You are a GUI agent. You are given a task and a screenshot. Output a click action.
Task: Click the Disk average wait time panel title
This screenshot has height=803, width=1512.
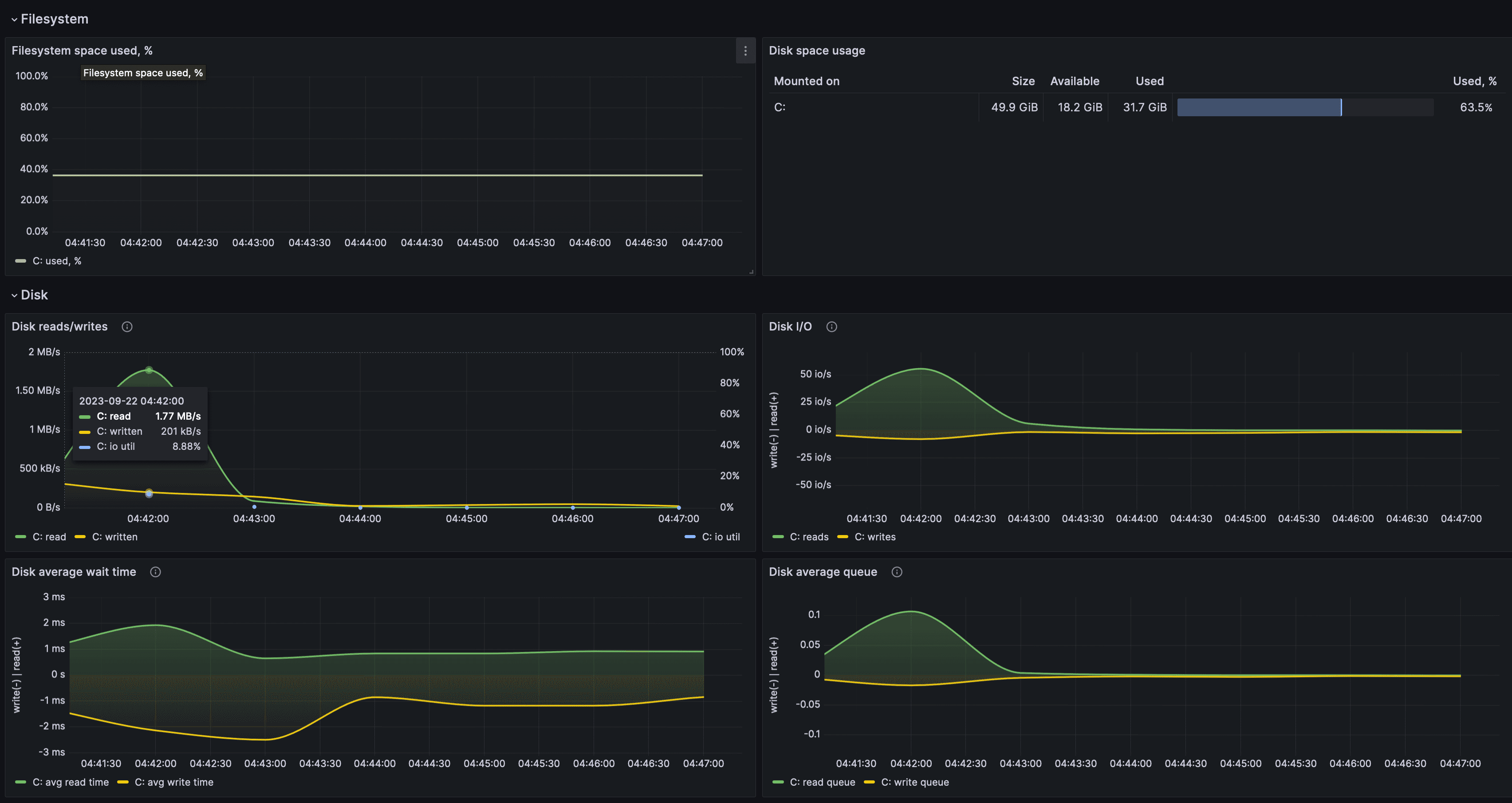(x=74, y=572)
